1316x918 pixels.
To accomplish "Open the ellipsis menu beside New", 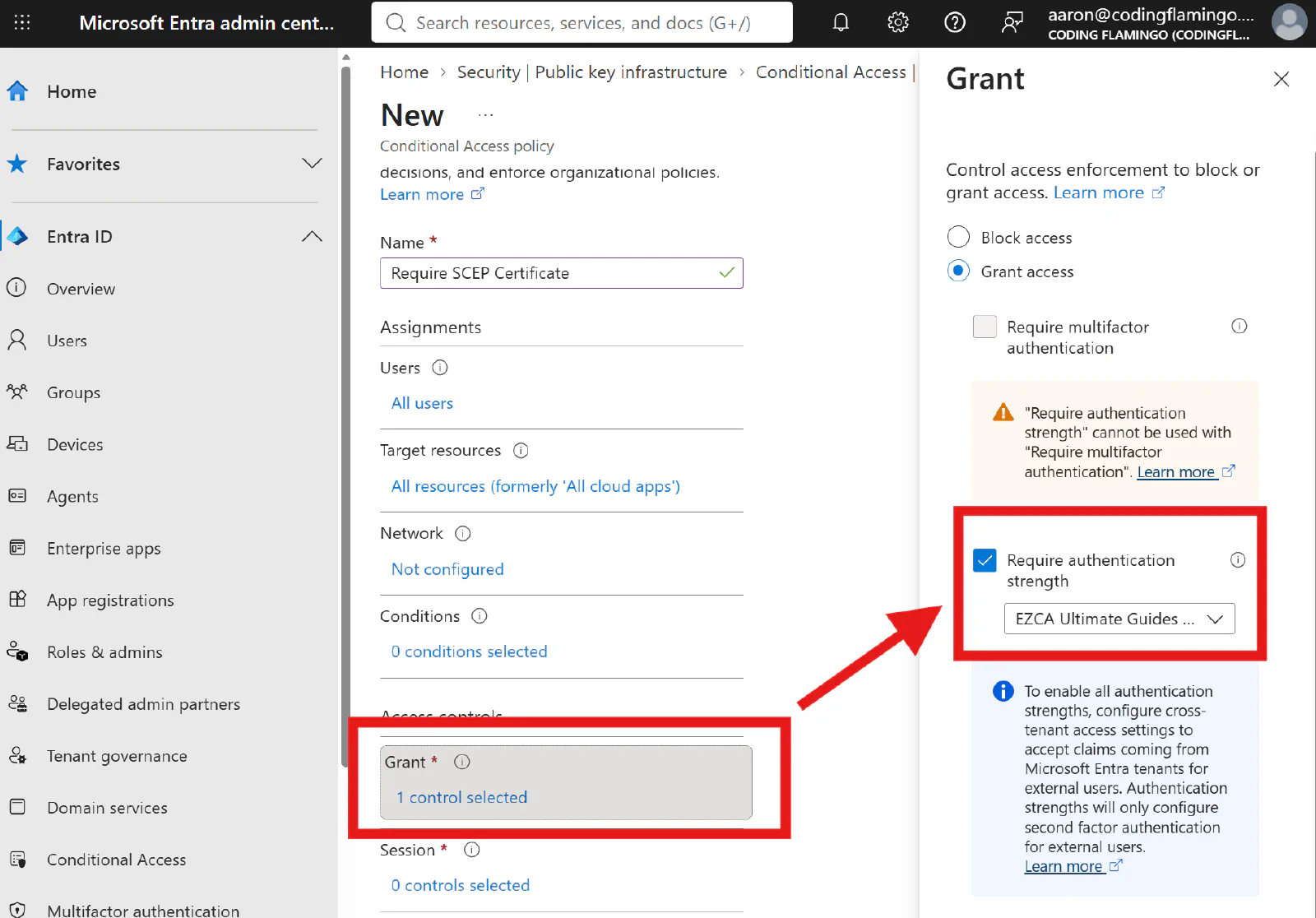I will (x=486, y=115).
